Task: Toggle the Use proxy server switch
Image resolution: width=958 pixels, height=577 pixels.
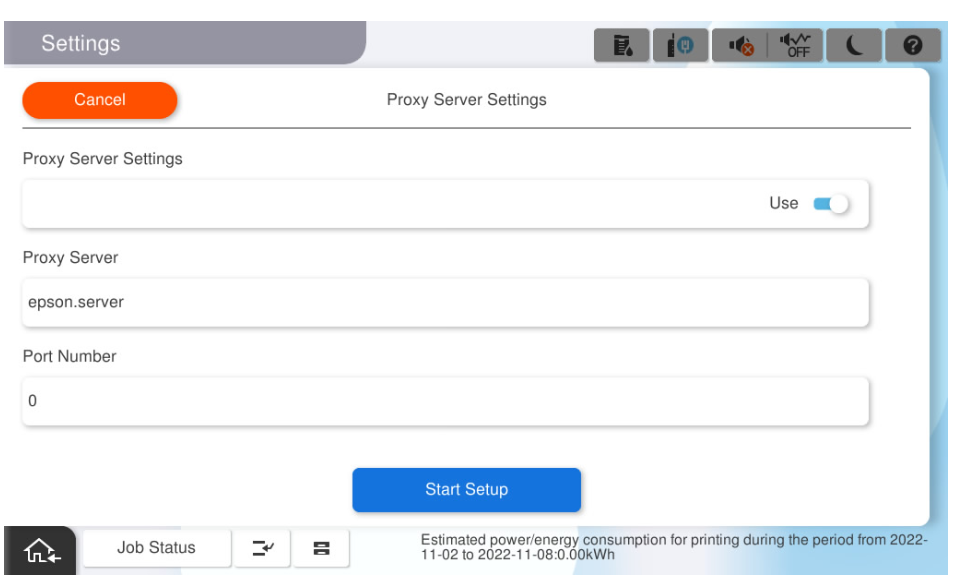Action: (830, 204)
